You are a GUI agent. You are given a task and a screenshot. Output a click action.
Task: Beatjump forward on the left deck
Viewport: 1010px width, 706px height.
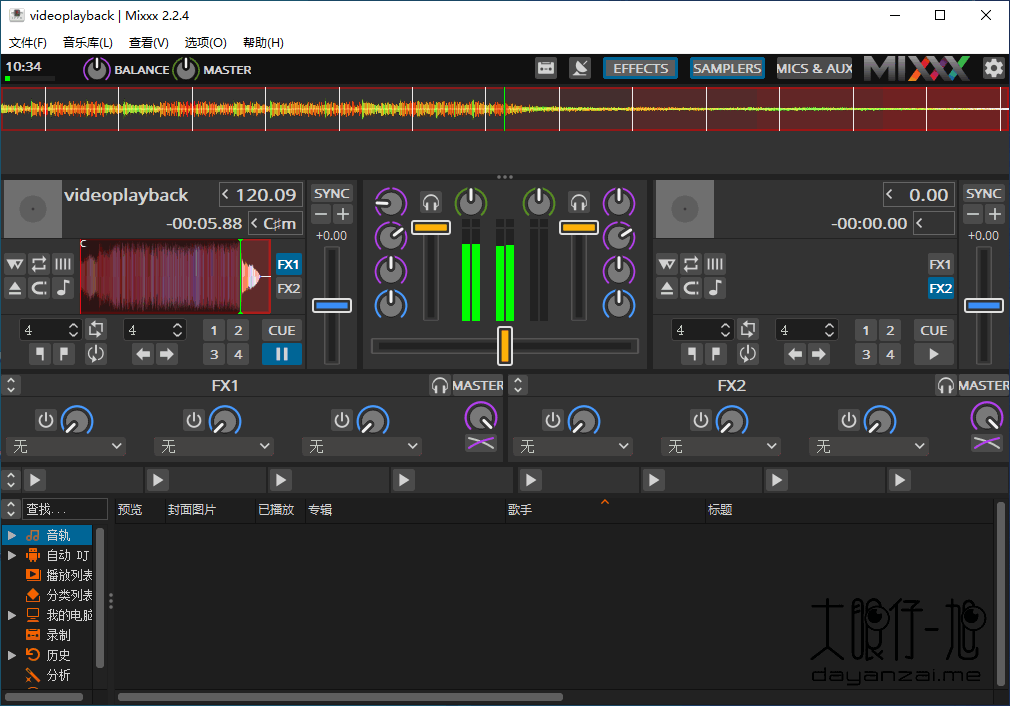(x=167, y=354)
